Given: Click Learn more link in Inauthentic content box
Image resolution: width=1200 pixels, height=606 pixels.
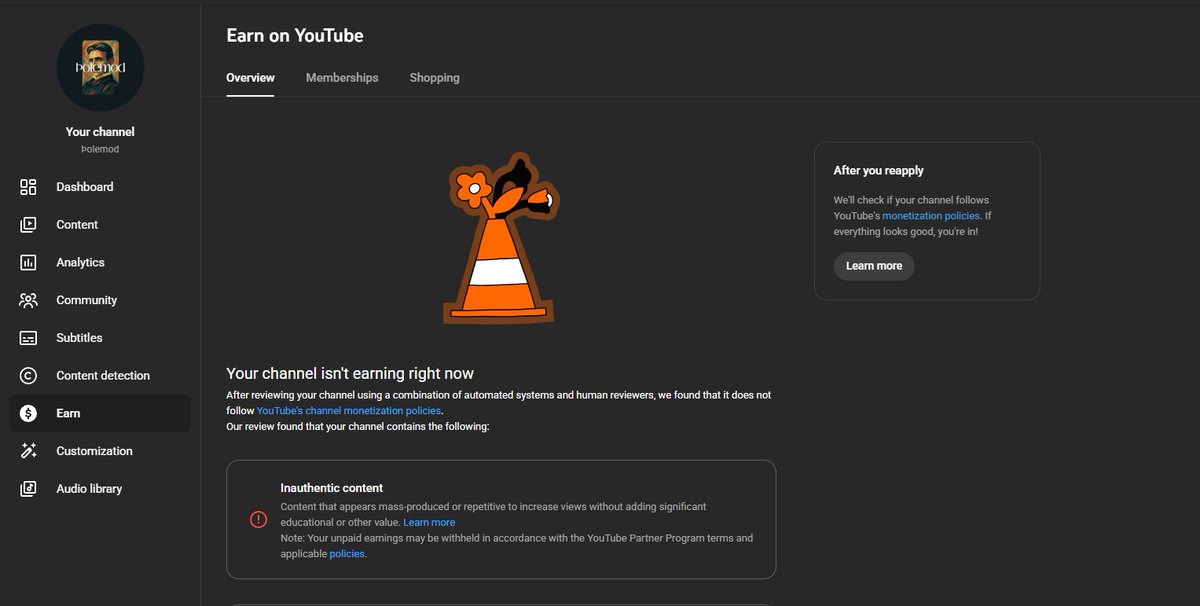Looking at the screenshot, I should (429, 522).
